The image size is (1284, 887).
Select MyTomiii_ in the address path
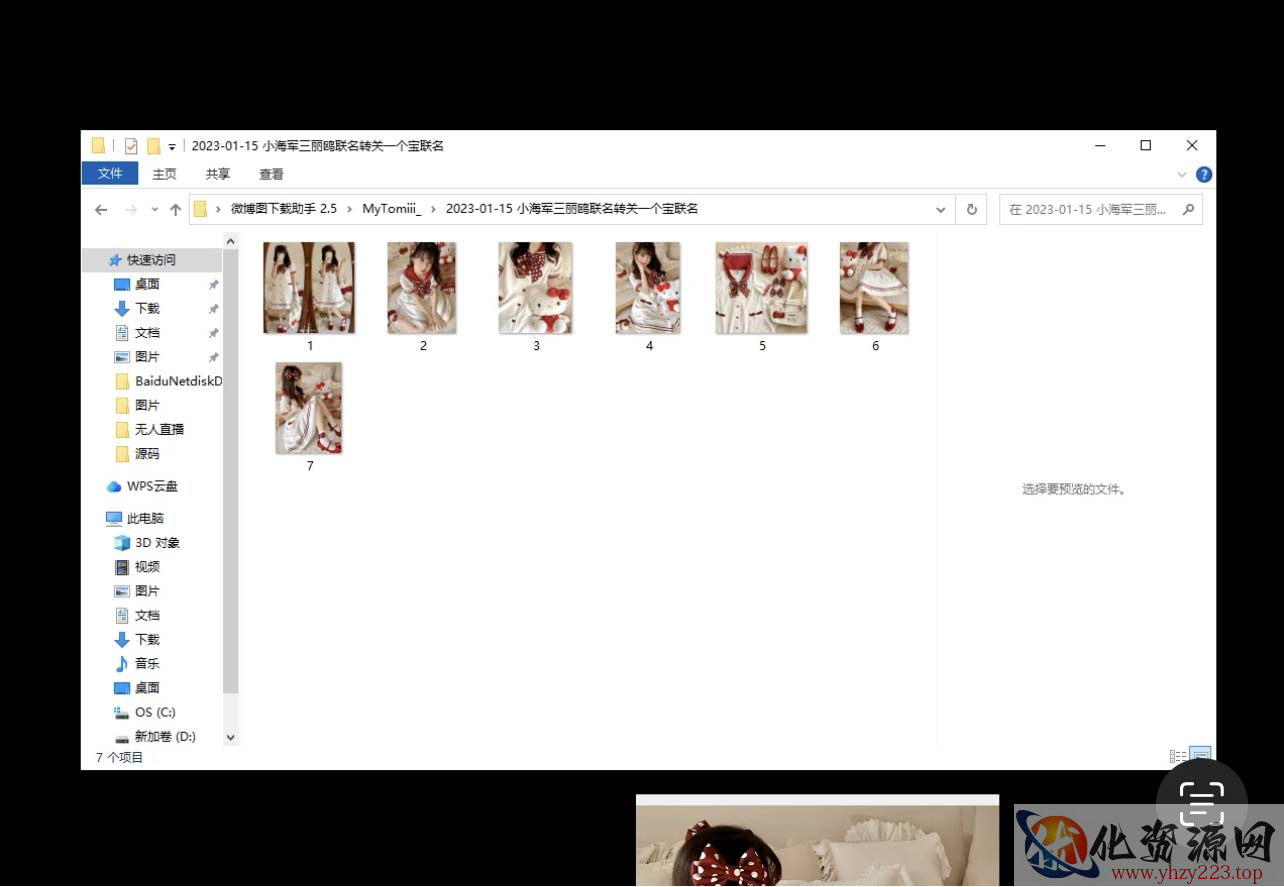[x=391, y=209]
